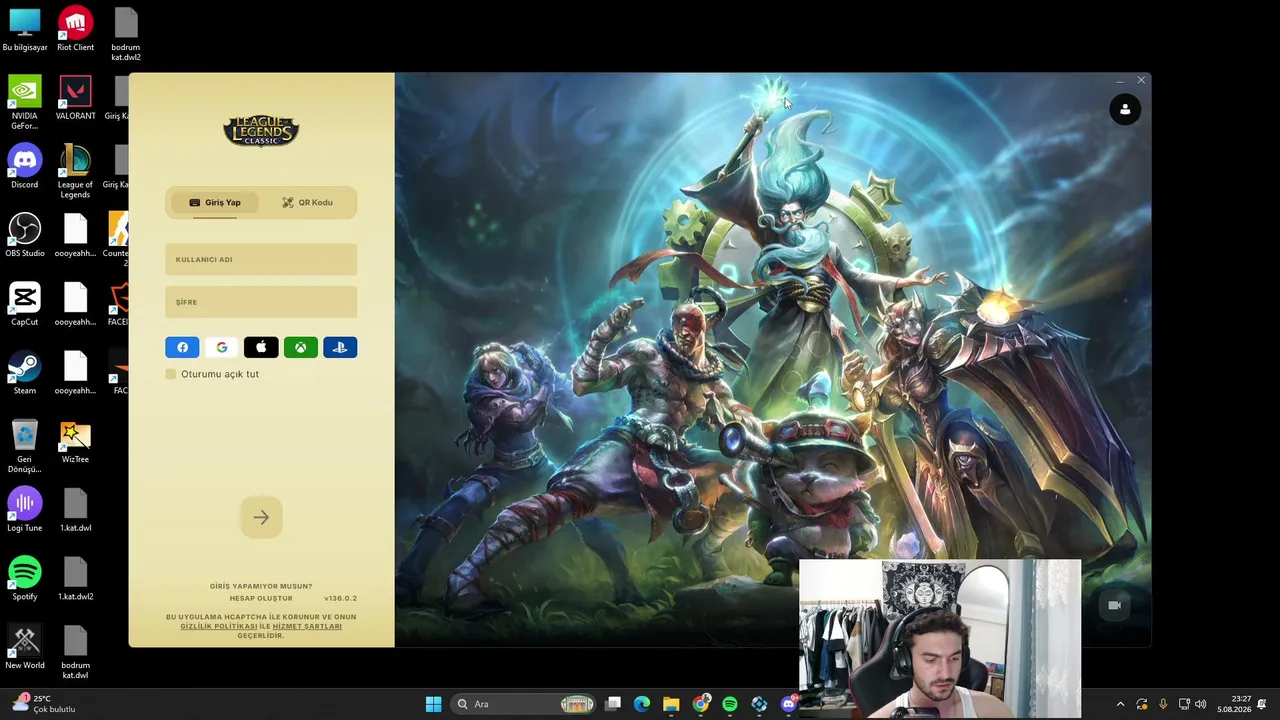The image size is (1280, 720).
Task: Open the account profile icon in Riot Client
Action: [1125, 109]
